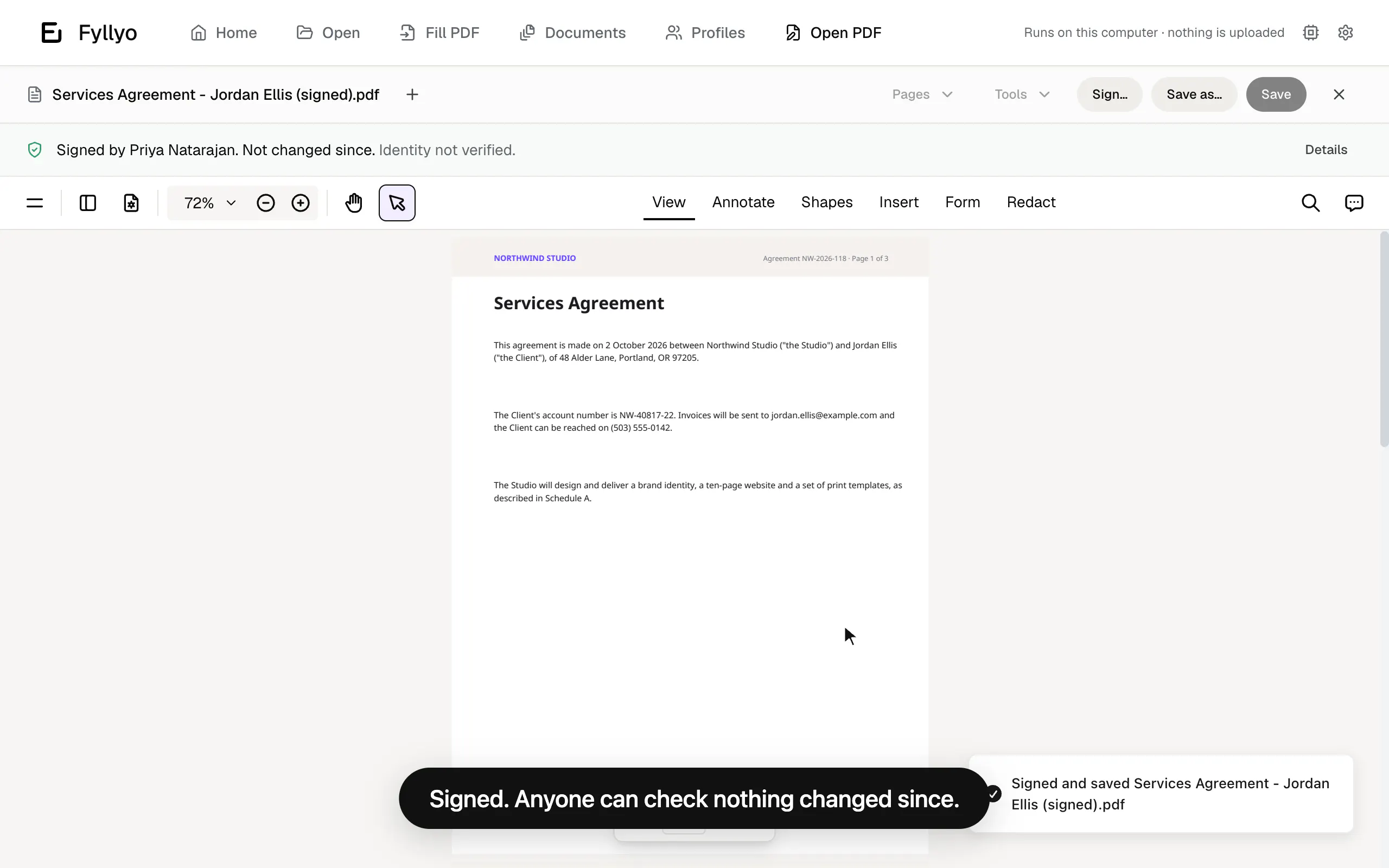Click Open PDF in the top navigation
This screenshot has height=868, width=1389.
(x=833, y=33)
